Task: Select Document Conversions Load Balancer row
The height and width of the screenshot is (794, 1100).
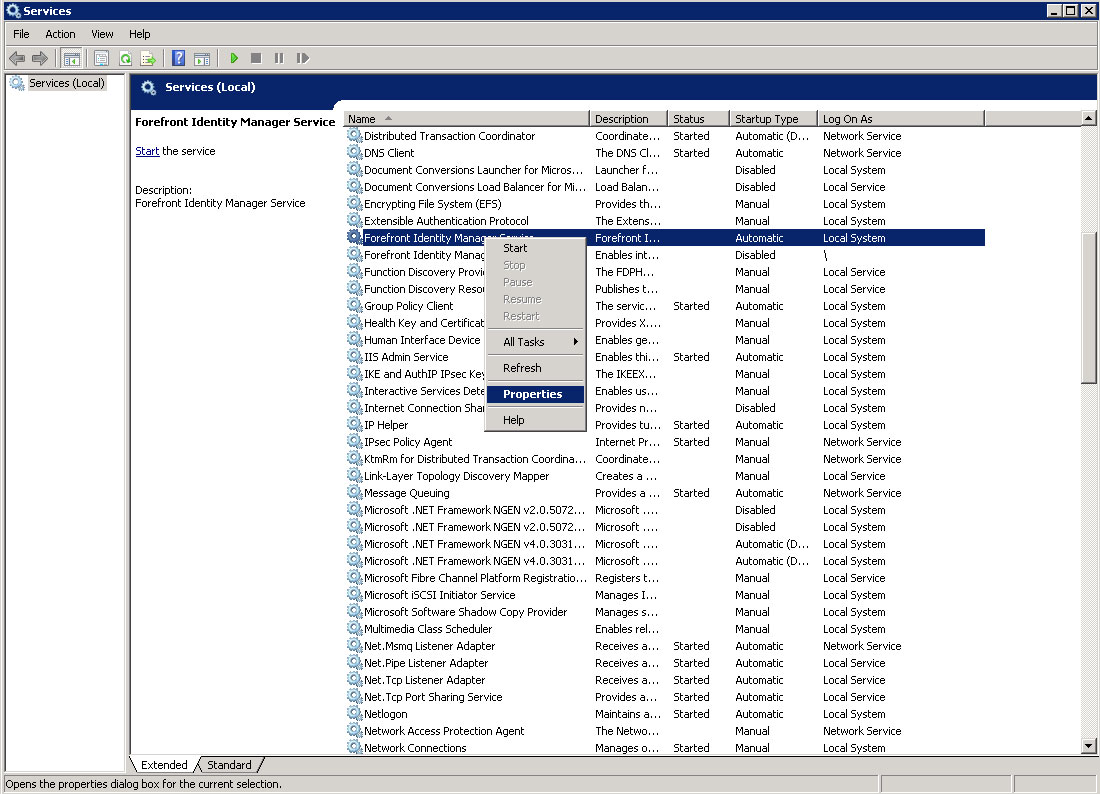Action: (665, 187)
